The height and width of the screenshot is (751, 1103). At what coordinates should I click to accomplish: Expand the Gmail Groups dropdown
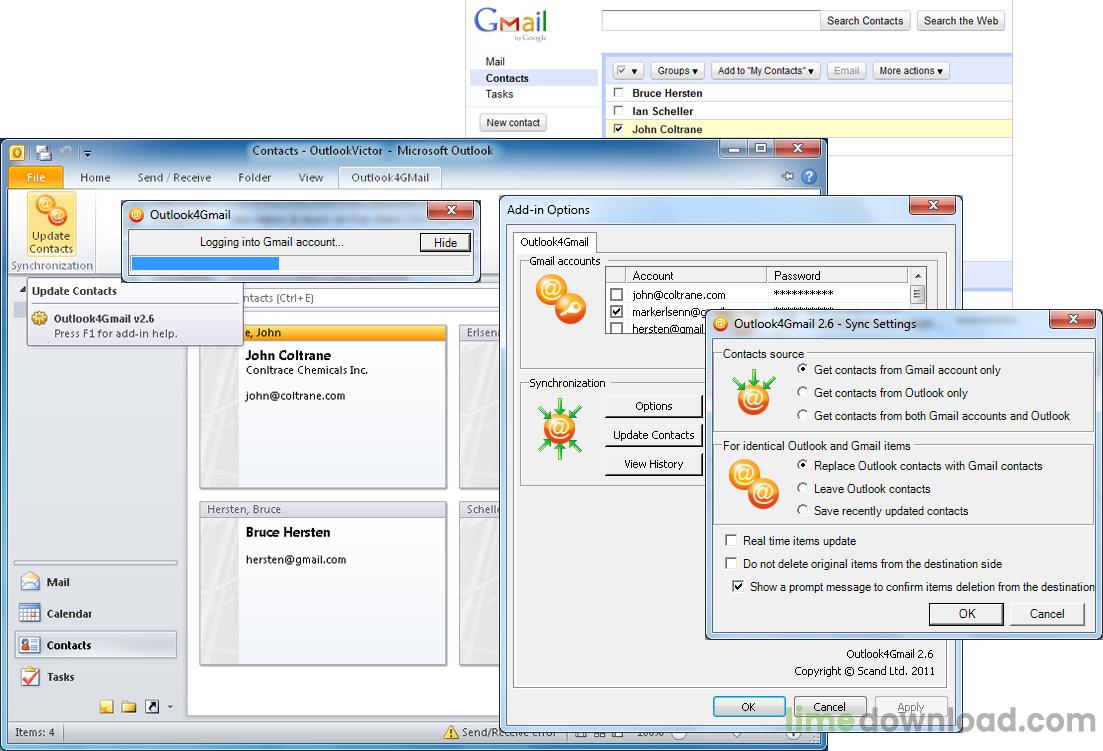coord(677,71)
